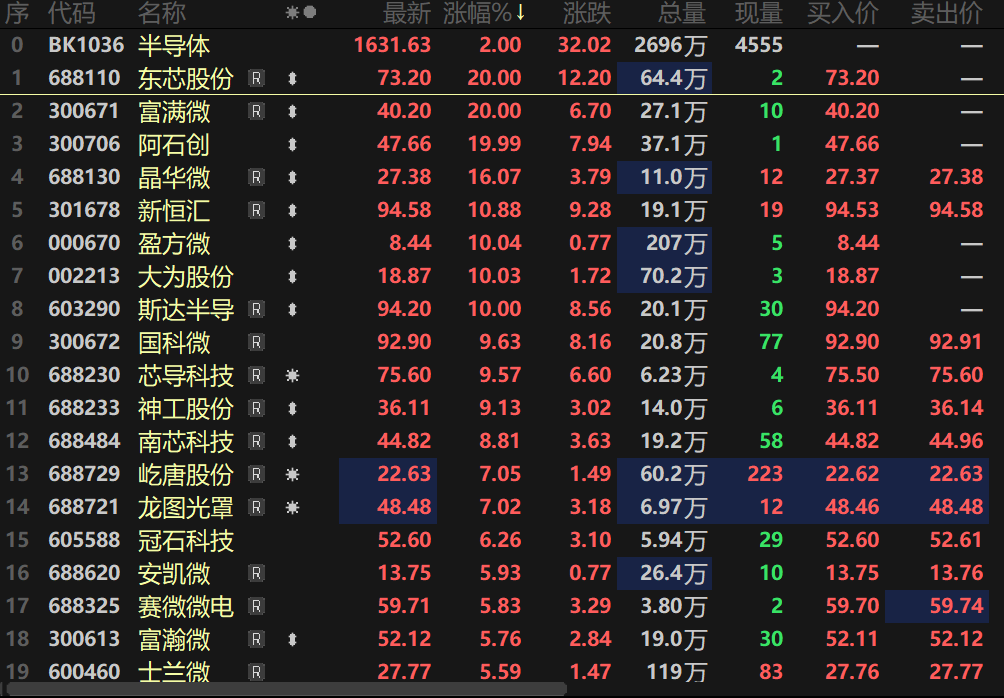Click the burst-and-dot marker column header icon
The width and height of the screenshot is (1004, 698).
click(x=301, y=12)
